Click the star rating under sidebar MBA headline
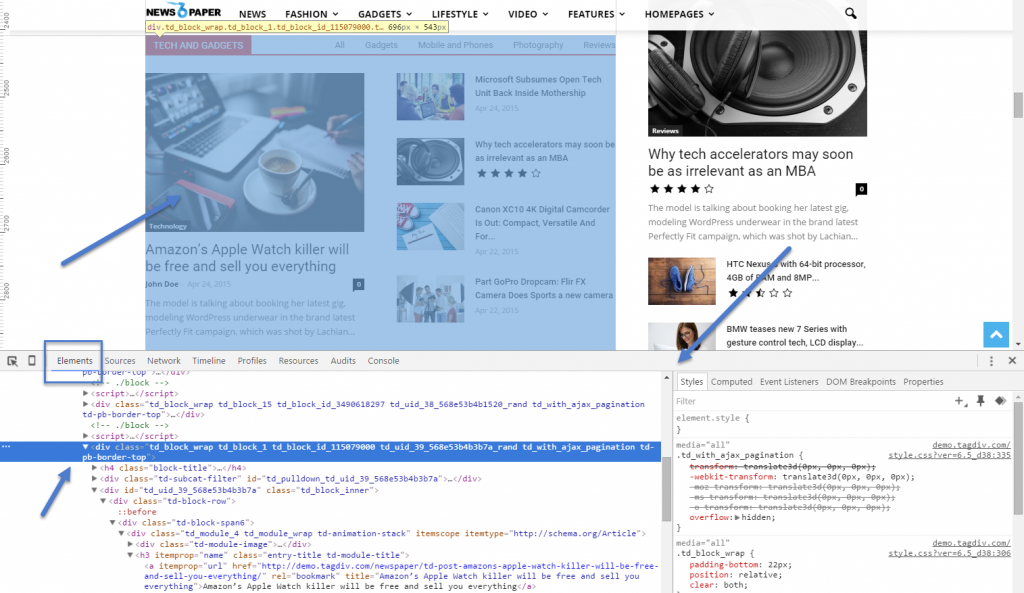The image size is (1024, 593). pos(681,189)
